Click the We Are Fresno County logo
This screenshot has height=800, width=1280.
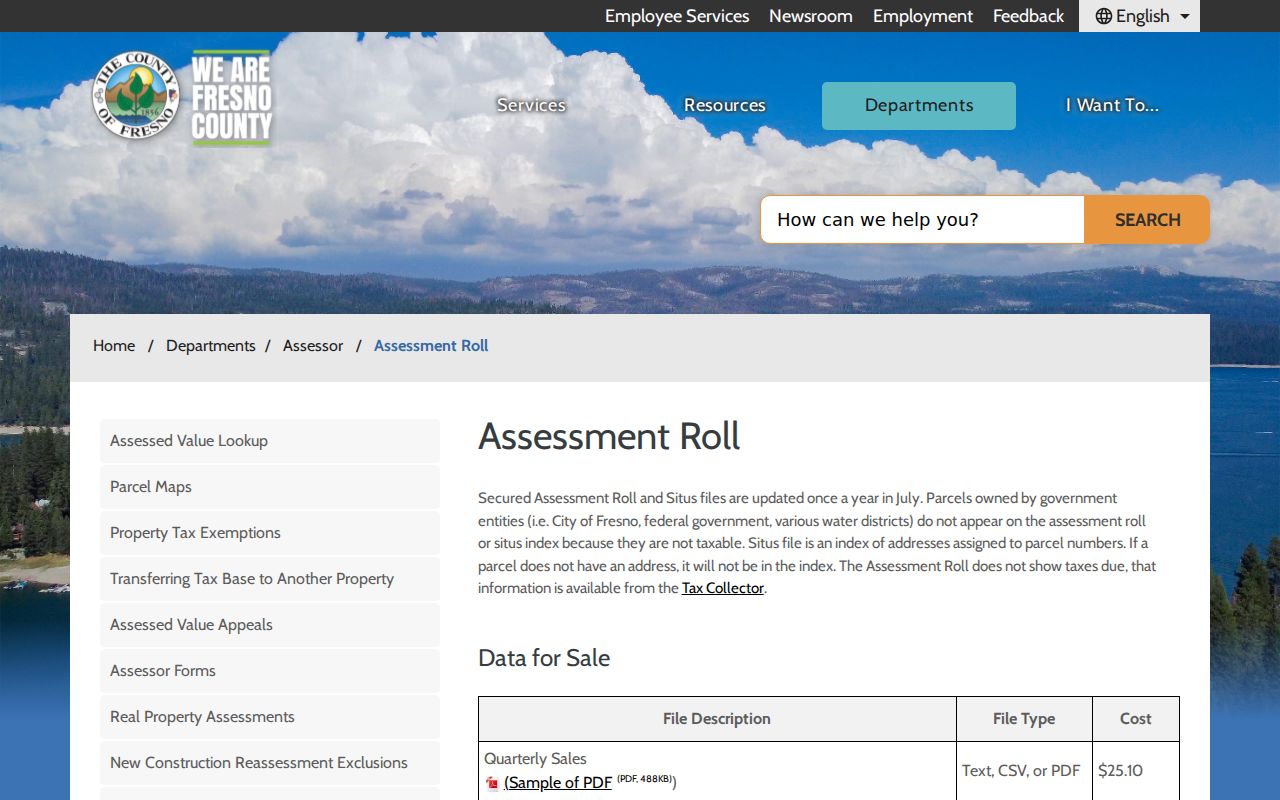tap(232, 98)
